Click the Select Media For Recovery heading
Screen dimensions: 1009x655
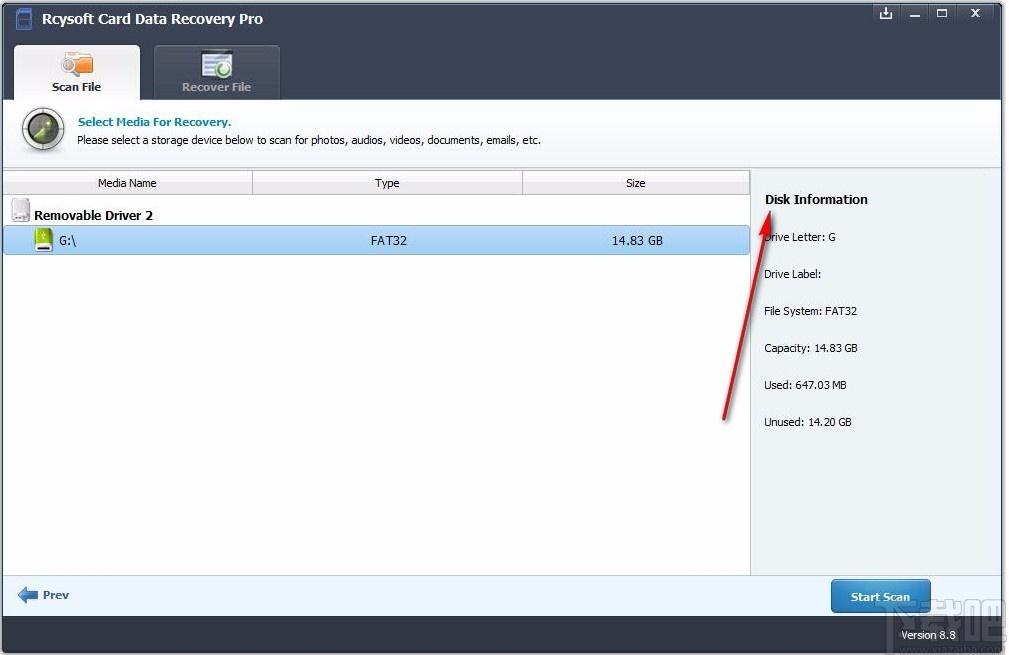(154, 122)
